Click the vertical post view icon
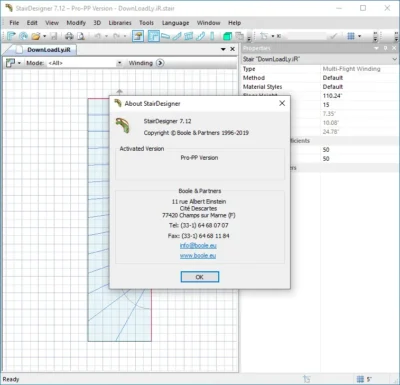400x385 pixels. point(212,36)
